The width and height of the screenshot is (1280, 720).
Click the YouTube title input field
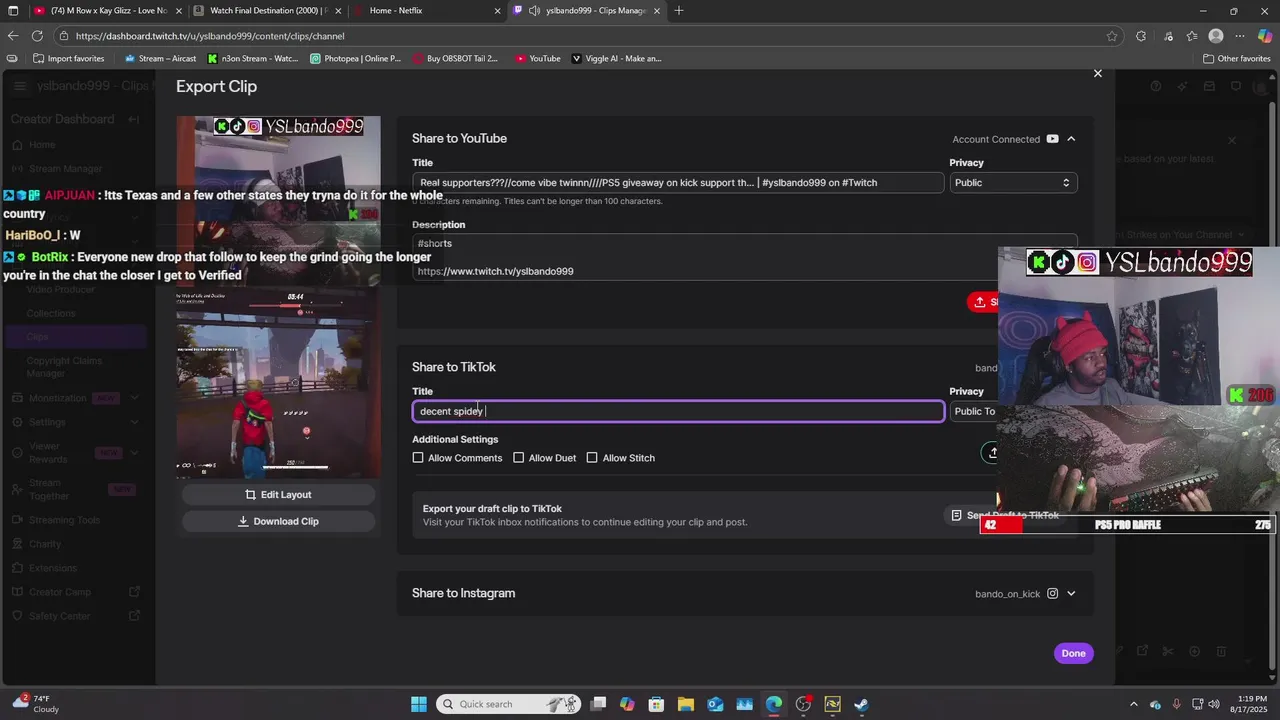click(678, 183)
